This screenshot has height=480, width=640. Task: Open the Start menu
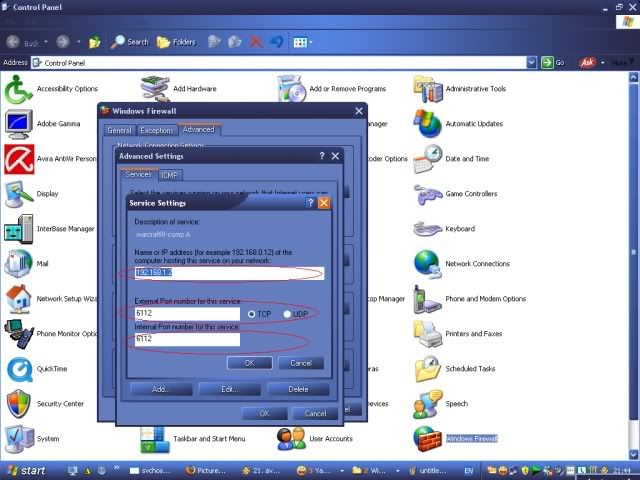tap(25, 471)
